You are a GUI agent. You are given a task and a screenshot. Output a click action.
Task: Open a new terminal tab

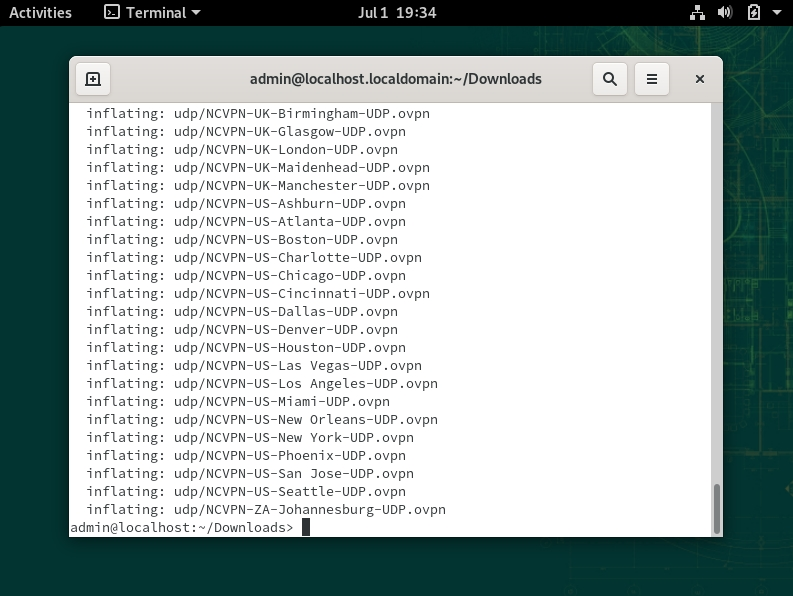click(93, 79)
